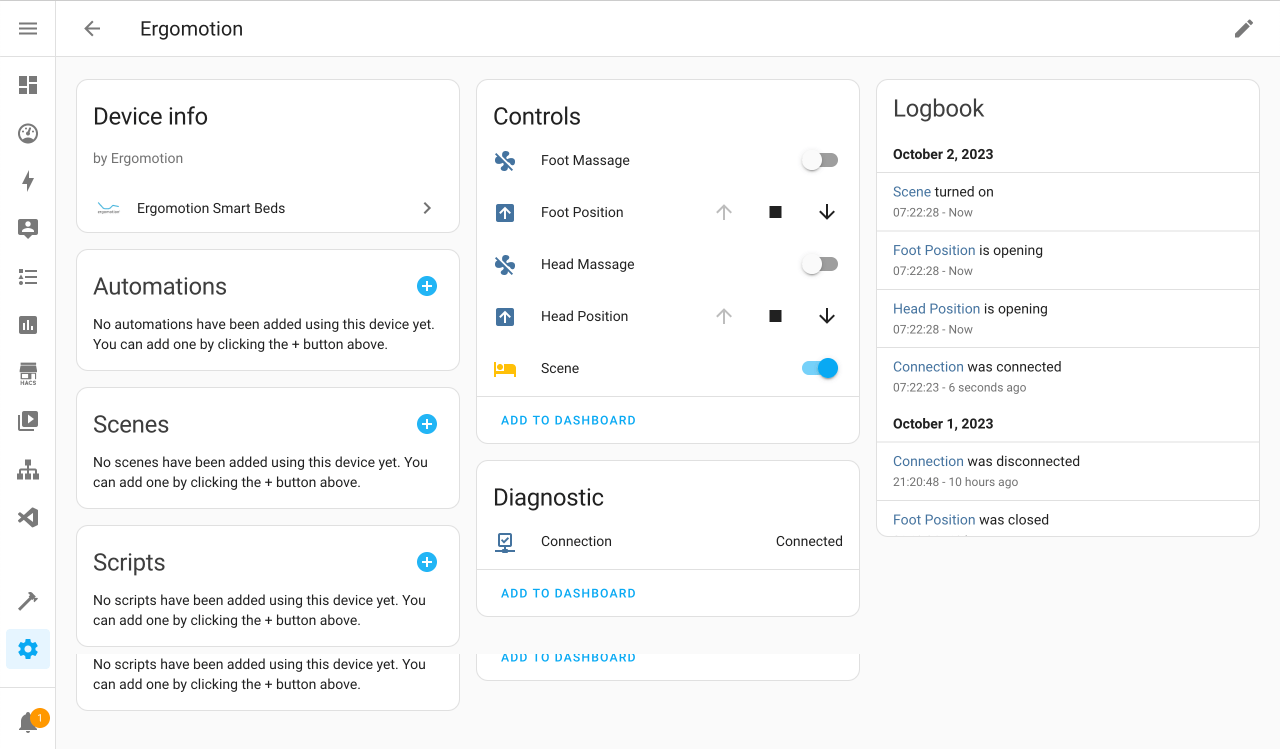The height and width of the screenshot is (749, 1280).
Task: Toggle the Foot Massage switch
Action: click(x=820, y=160)
